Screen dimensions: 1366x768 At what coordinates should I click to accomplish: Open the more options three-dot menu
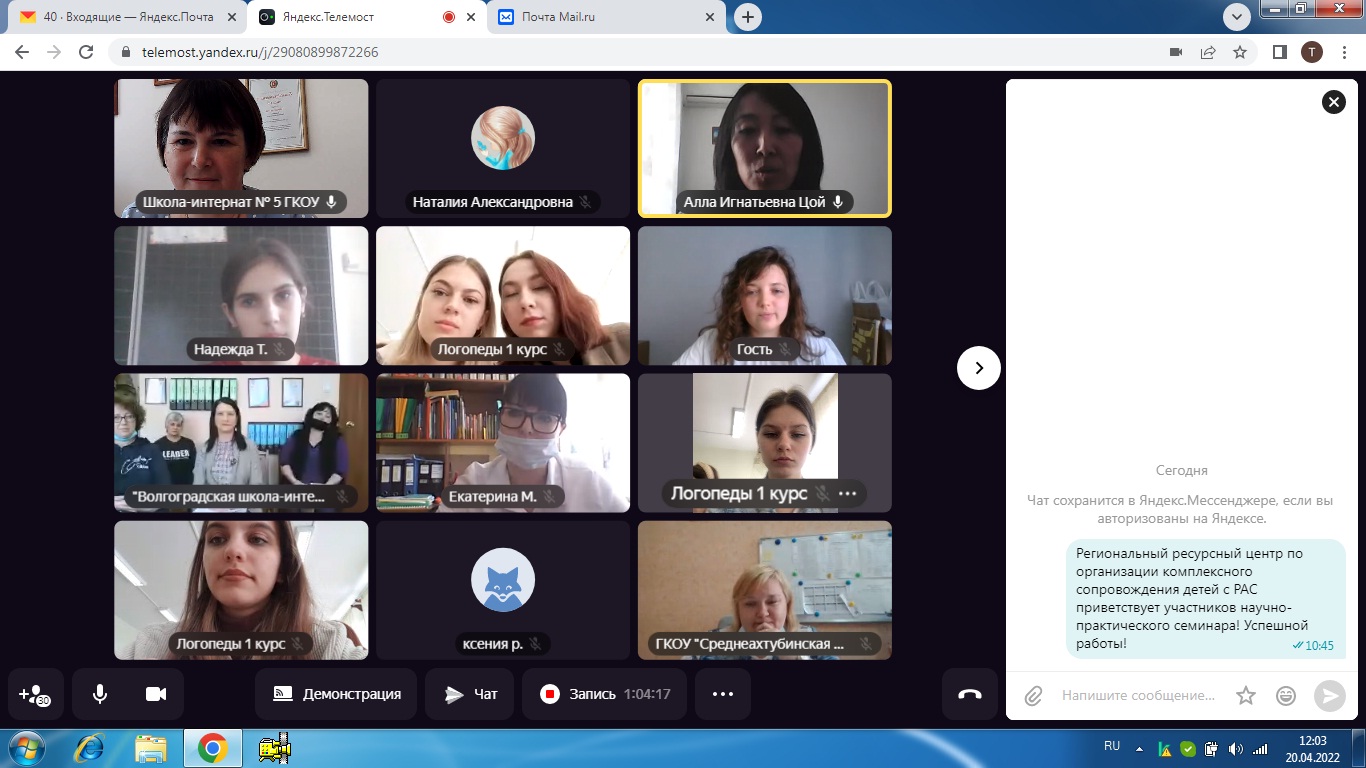point(723,694)
